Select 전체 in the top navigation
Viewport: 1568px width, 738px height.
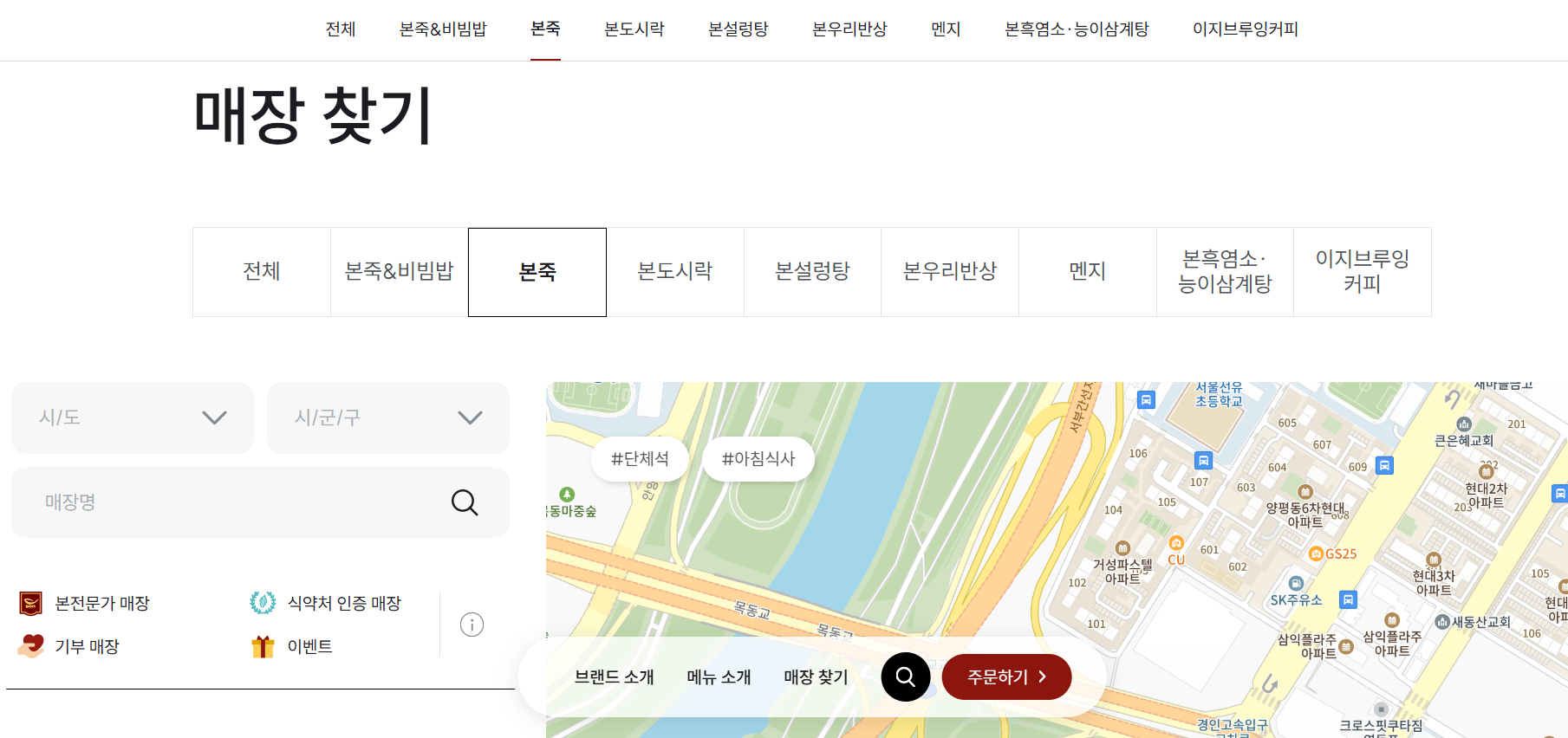click(x=341, y=29)
